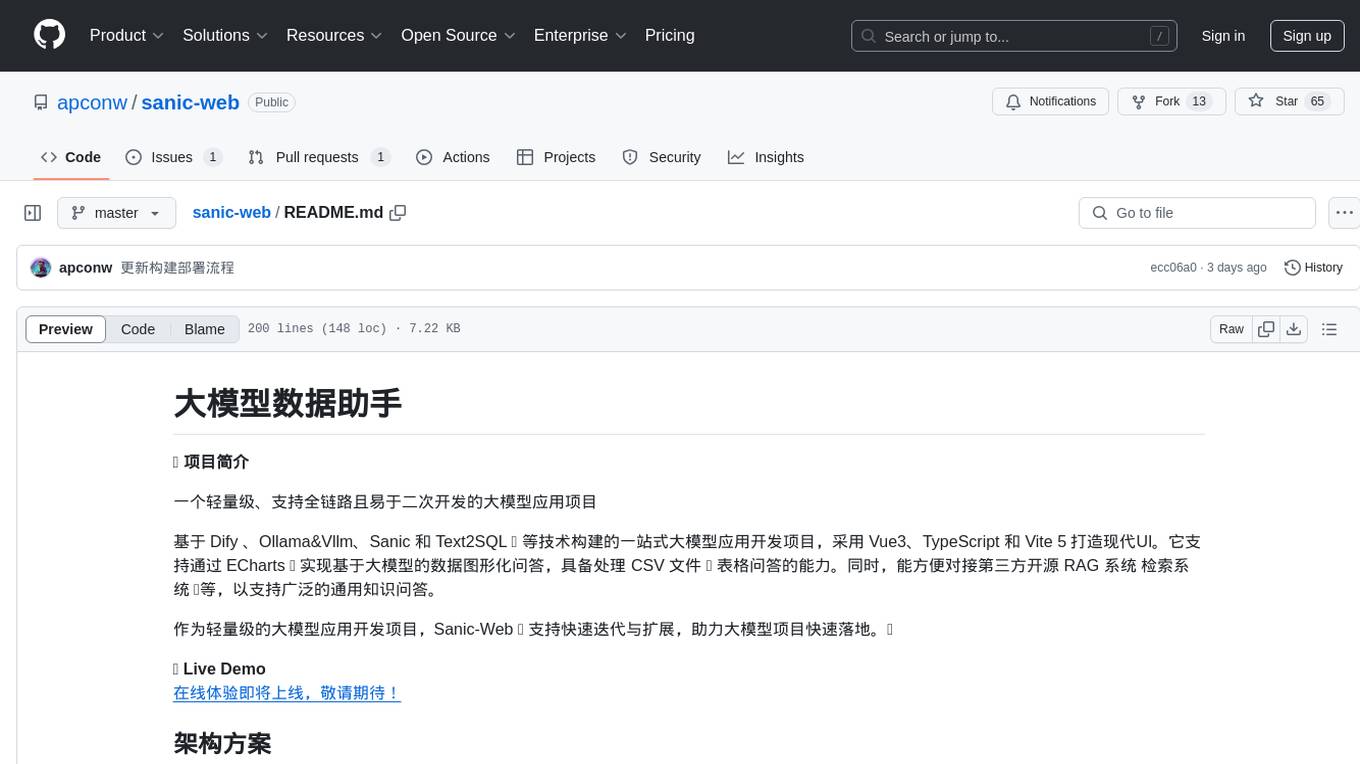Focus the Go to file field
Screen dimensions: 1360x764
(x=1197, y=213)
